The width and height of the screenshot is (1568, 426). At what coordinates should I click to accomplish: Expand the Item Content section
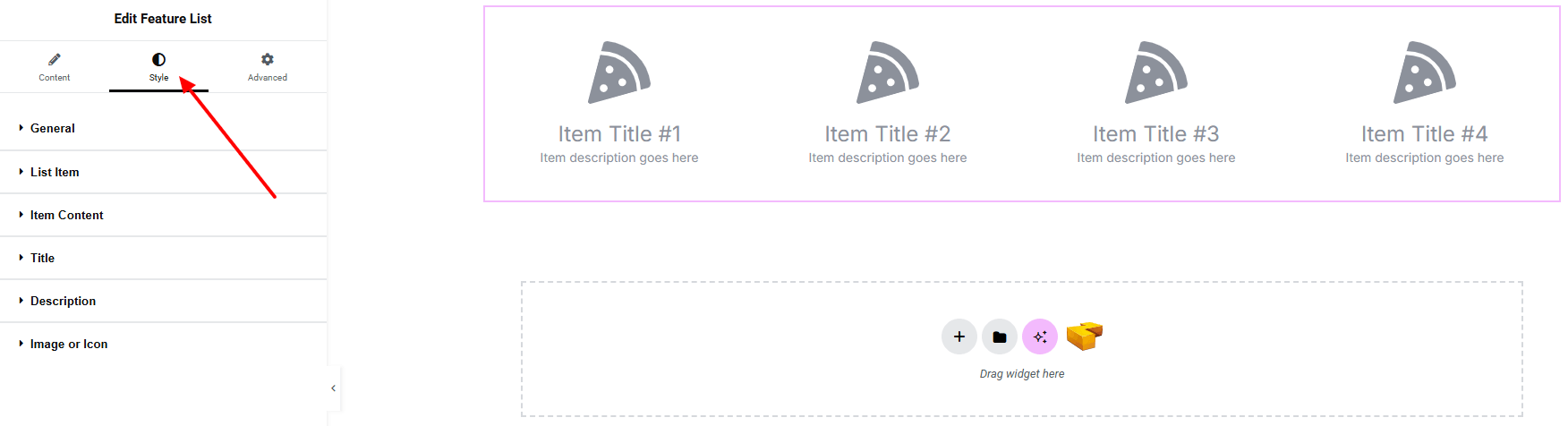[x=66, y=215]
